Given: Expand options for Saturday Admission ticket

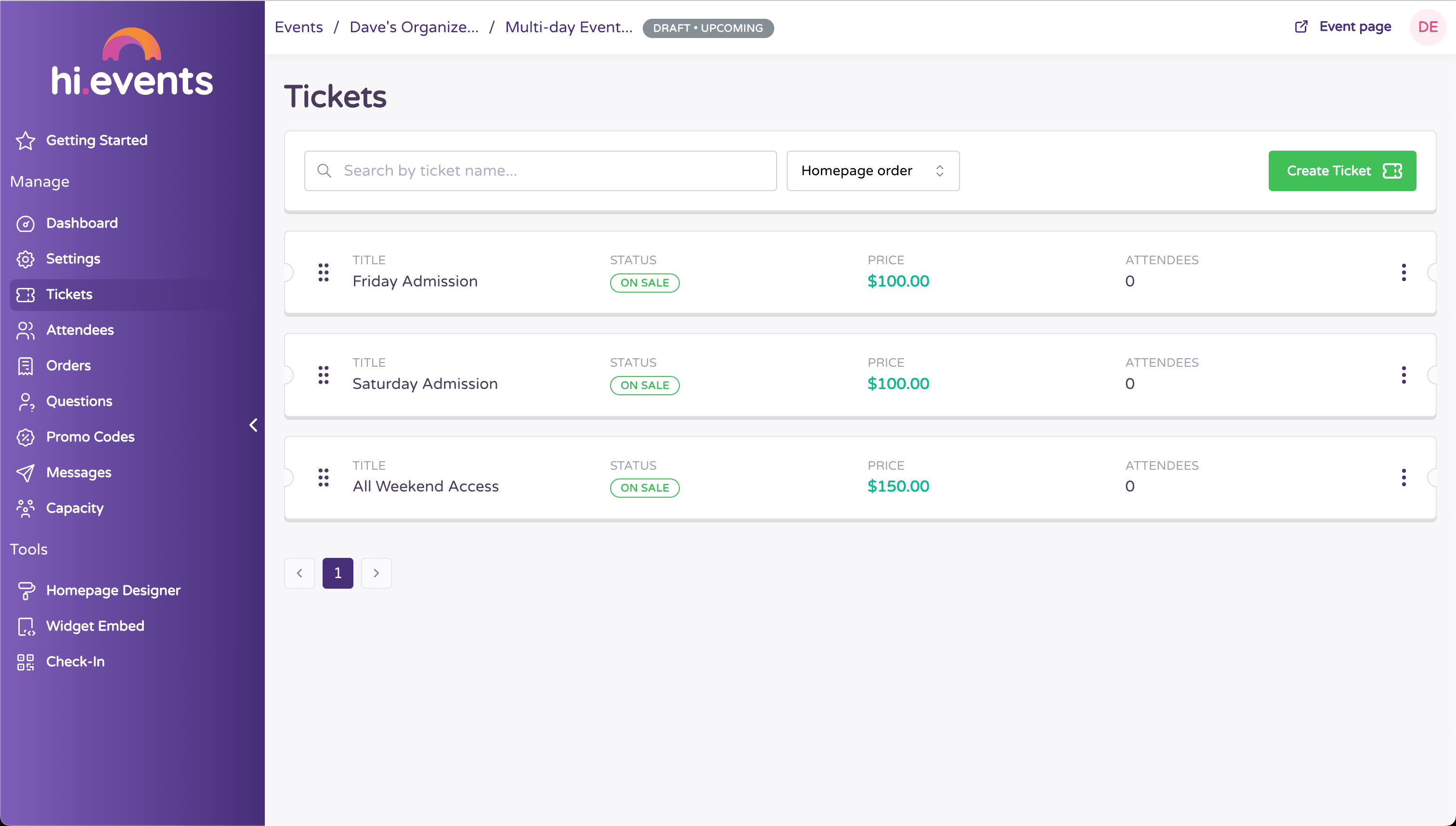Looking at the screenshot, I should (1405, 374).
